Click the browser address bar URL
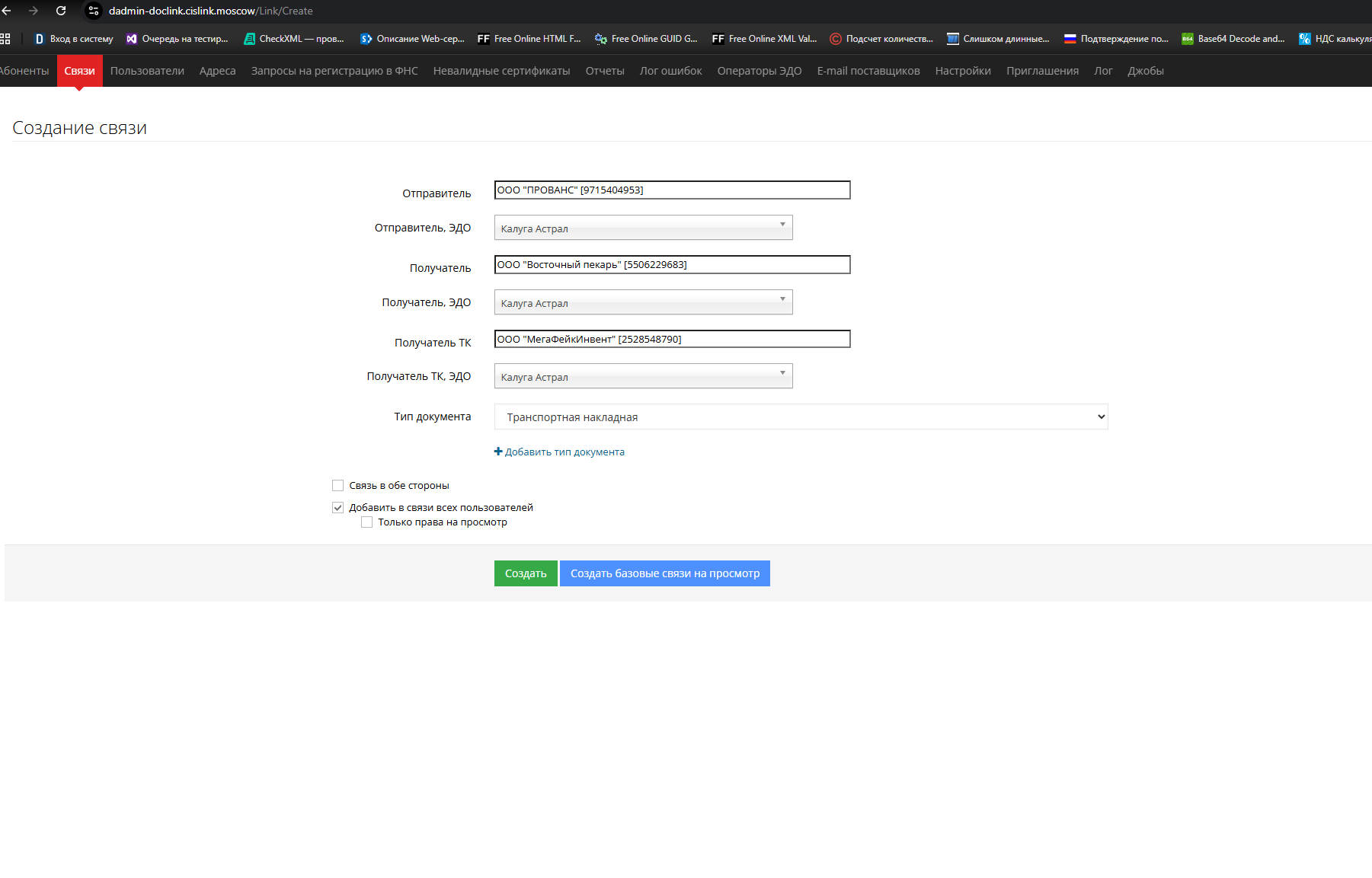1372x878 pixels. pos(211,11)
